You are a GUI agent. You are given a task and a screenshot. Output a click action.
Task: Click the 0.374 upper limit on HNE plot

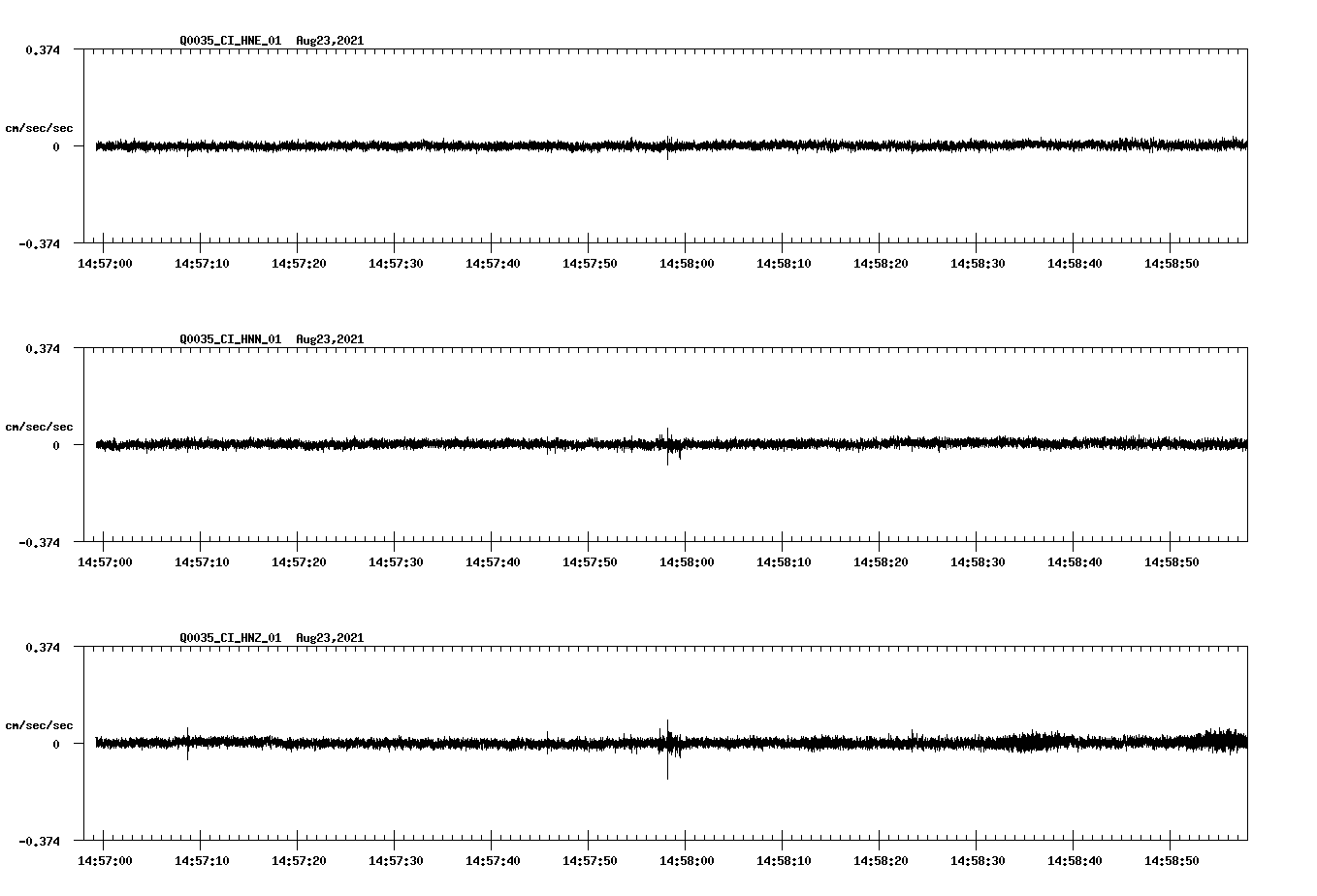[42, 49]
